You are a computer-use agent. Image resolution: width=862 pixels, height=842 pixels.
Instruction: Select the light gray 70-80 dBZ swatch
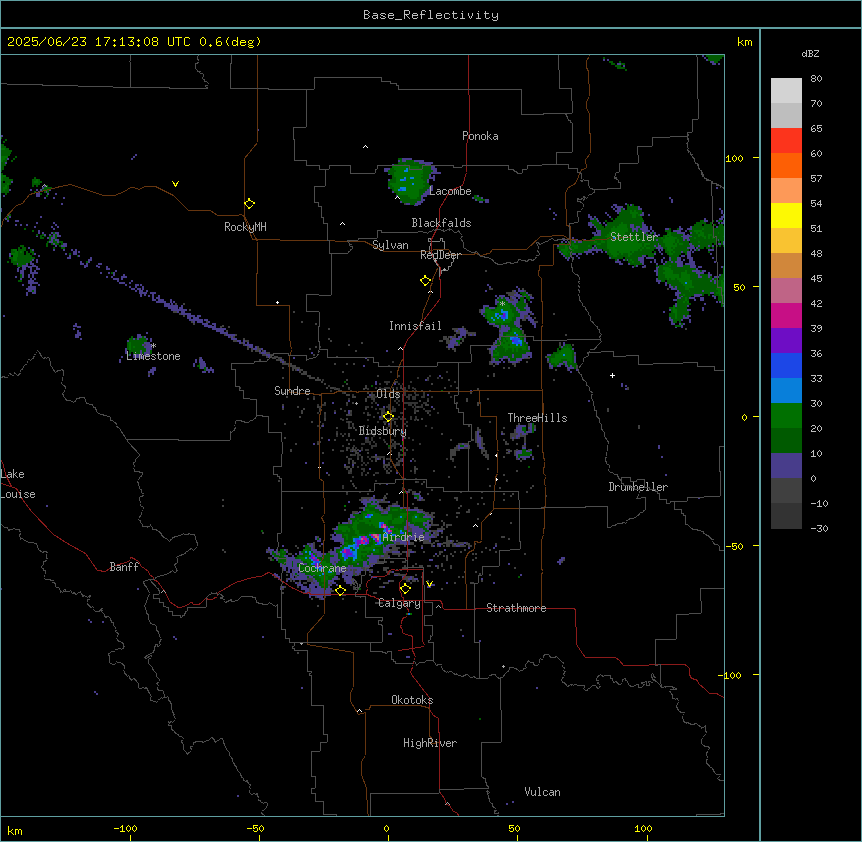786,91
